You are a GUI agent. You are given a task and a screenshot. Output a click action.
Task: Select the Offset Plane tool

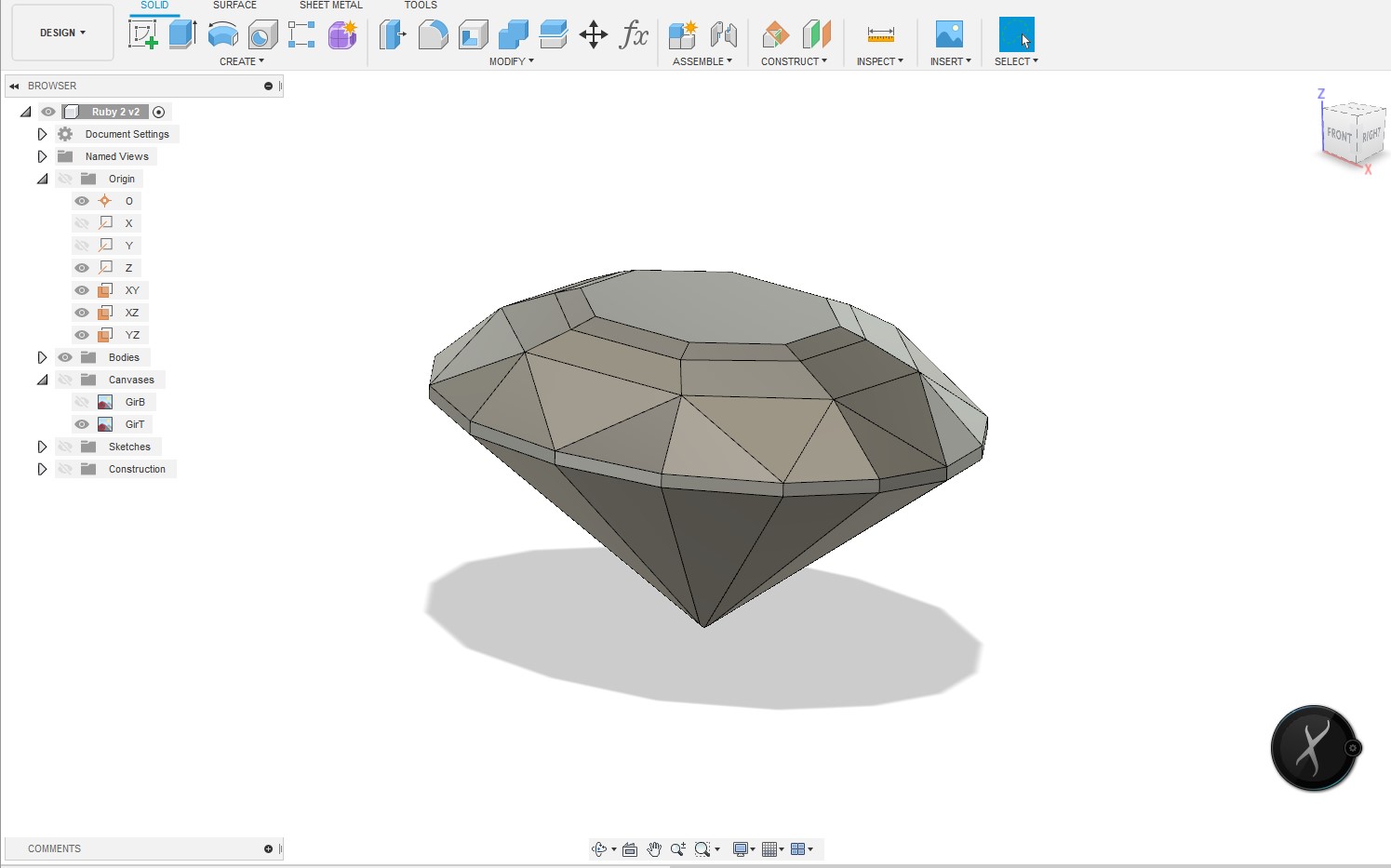tap(775, 34)
